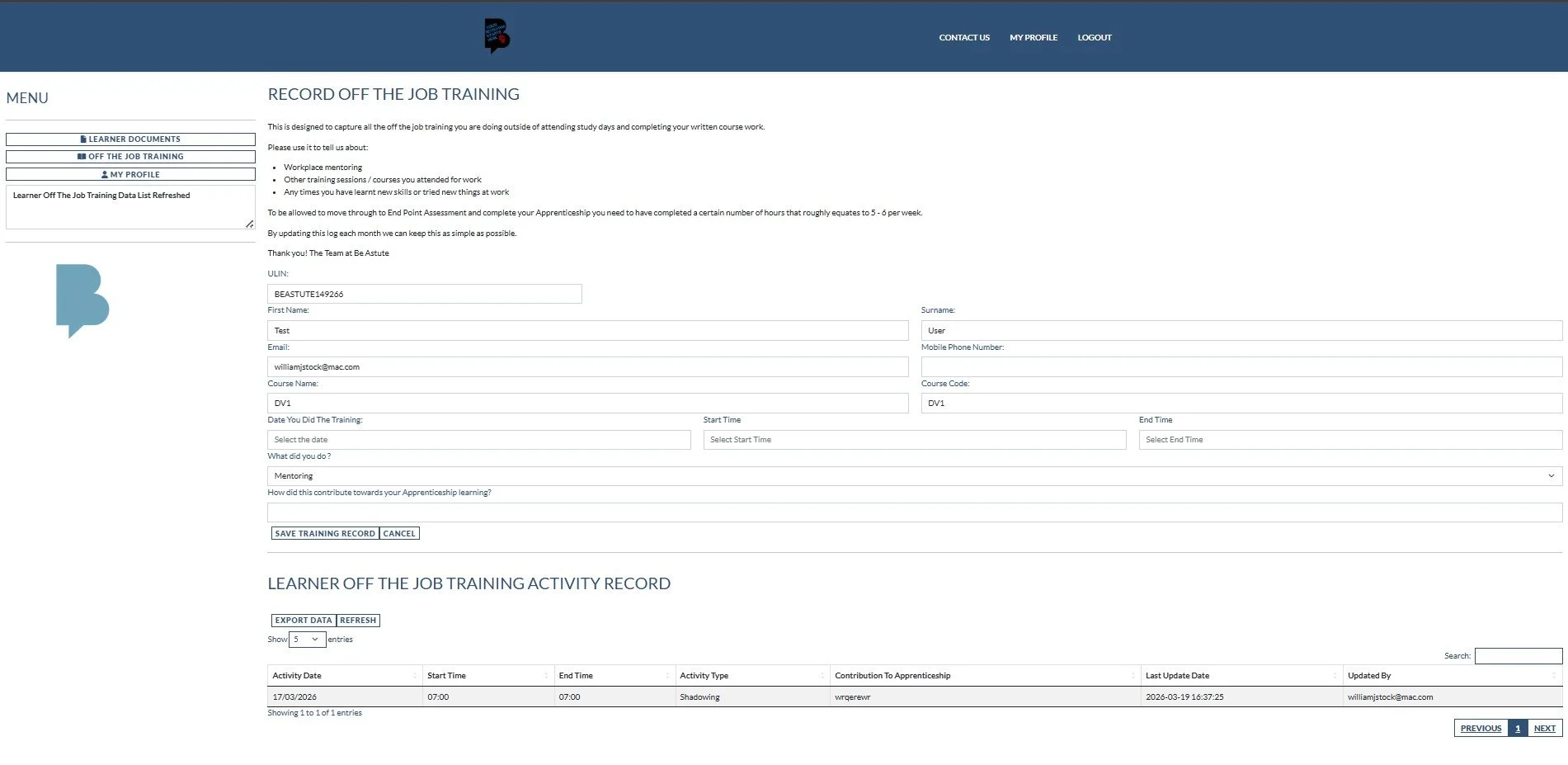
Task: Click the apprenticeship contribution field
Action: 915,512
